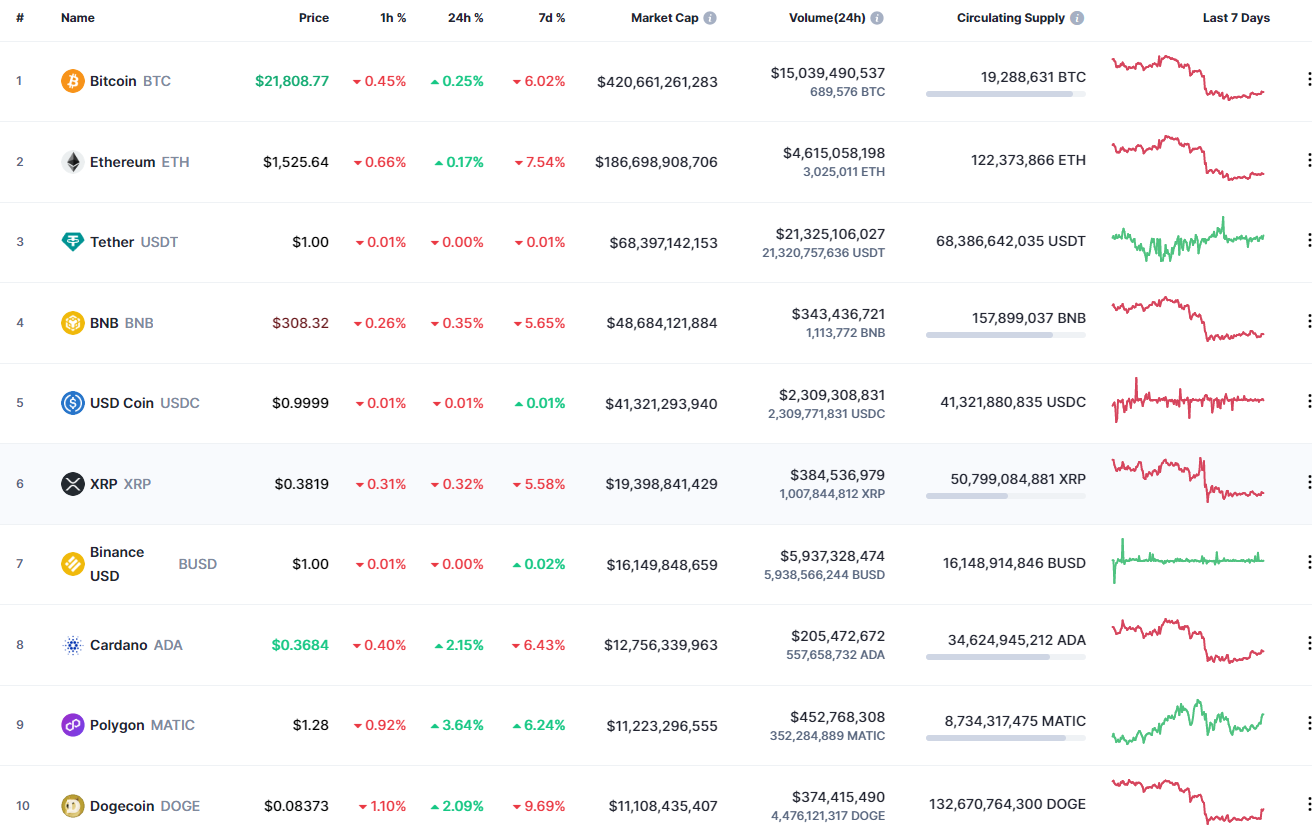Open the Circulating Supply info tooltip
Image resolution: width=1312 pixels, height=837 pixels.
click(1076, 16)
